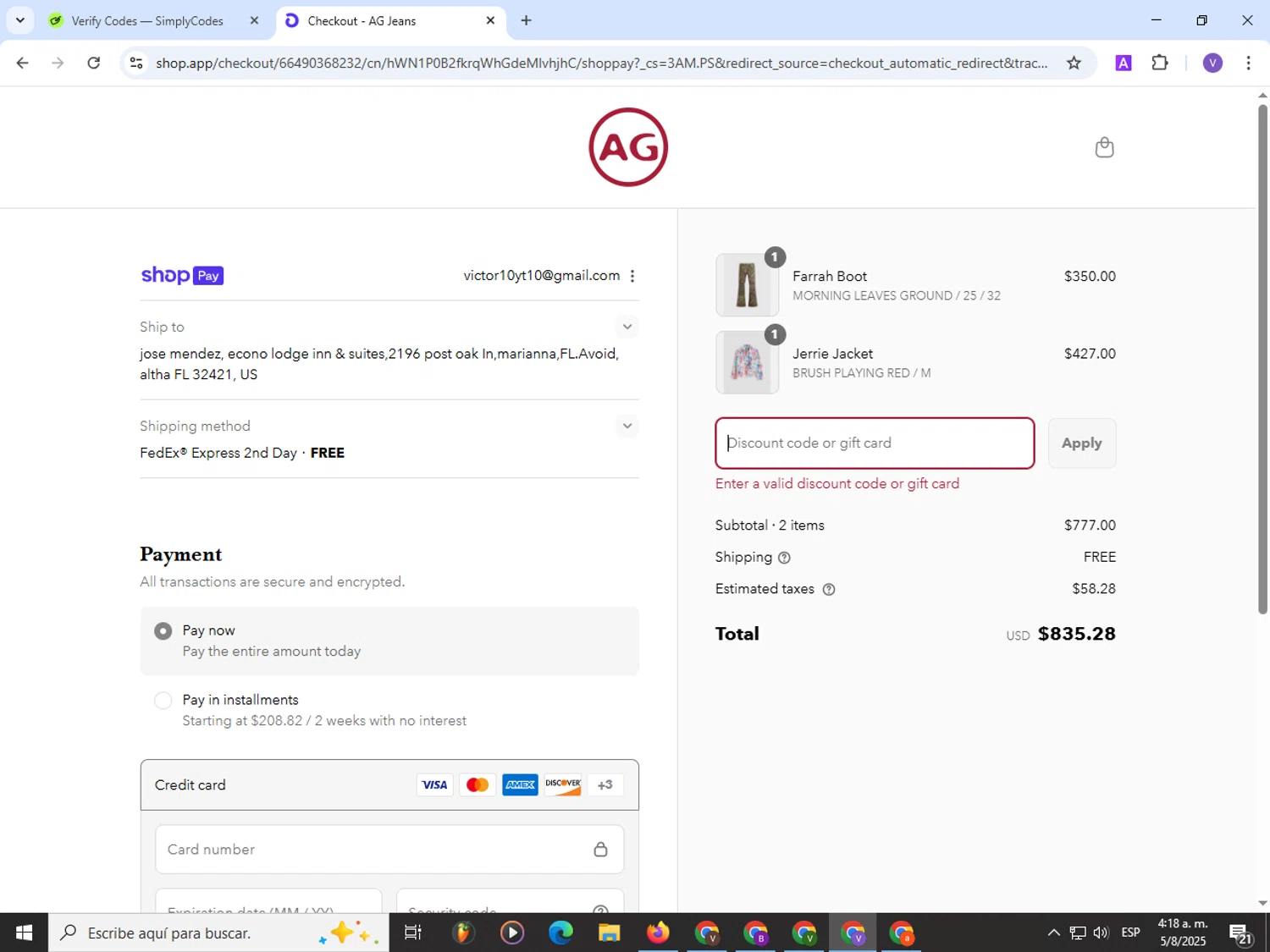Click the network tray icon
Screen dimensions: 1270x952
pos(1077,933)
